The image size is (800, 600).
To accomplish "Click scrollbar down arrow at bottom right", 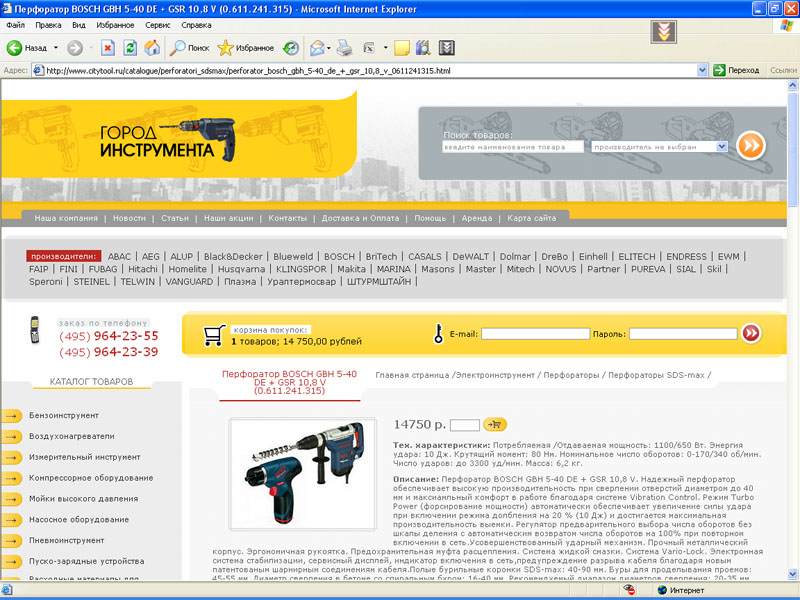I will point(793,574).
